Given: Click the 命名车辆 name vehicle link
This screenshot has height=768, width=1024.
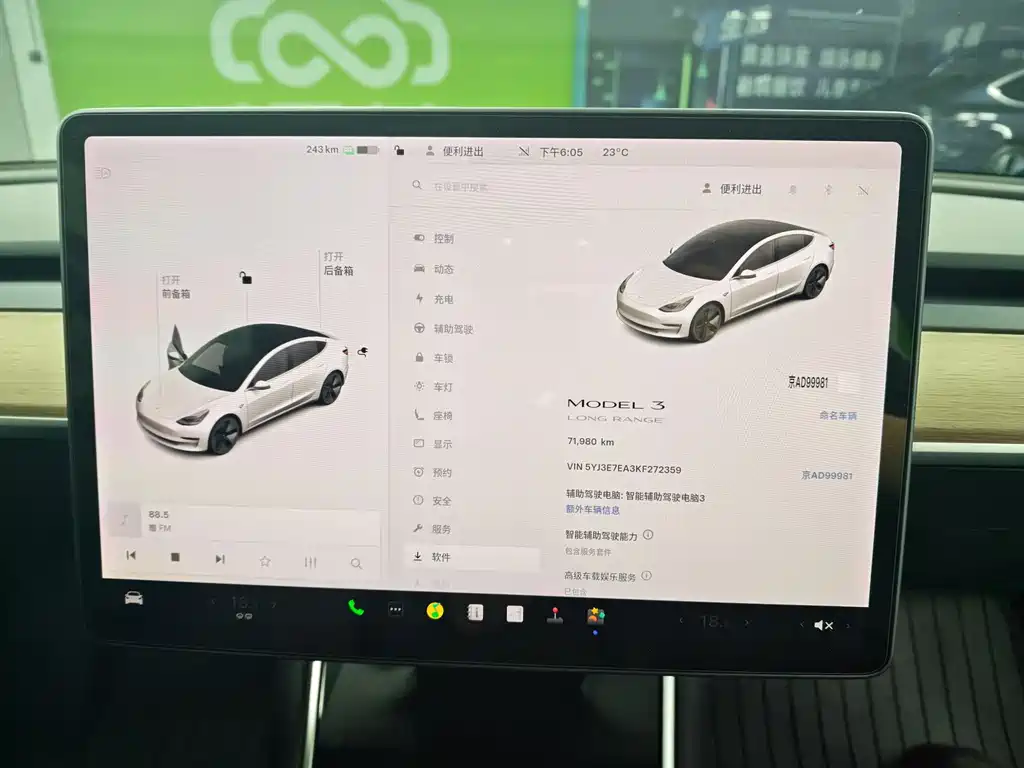Looking at the screenshot, I should click(838, 415).
